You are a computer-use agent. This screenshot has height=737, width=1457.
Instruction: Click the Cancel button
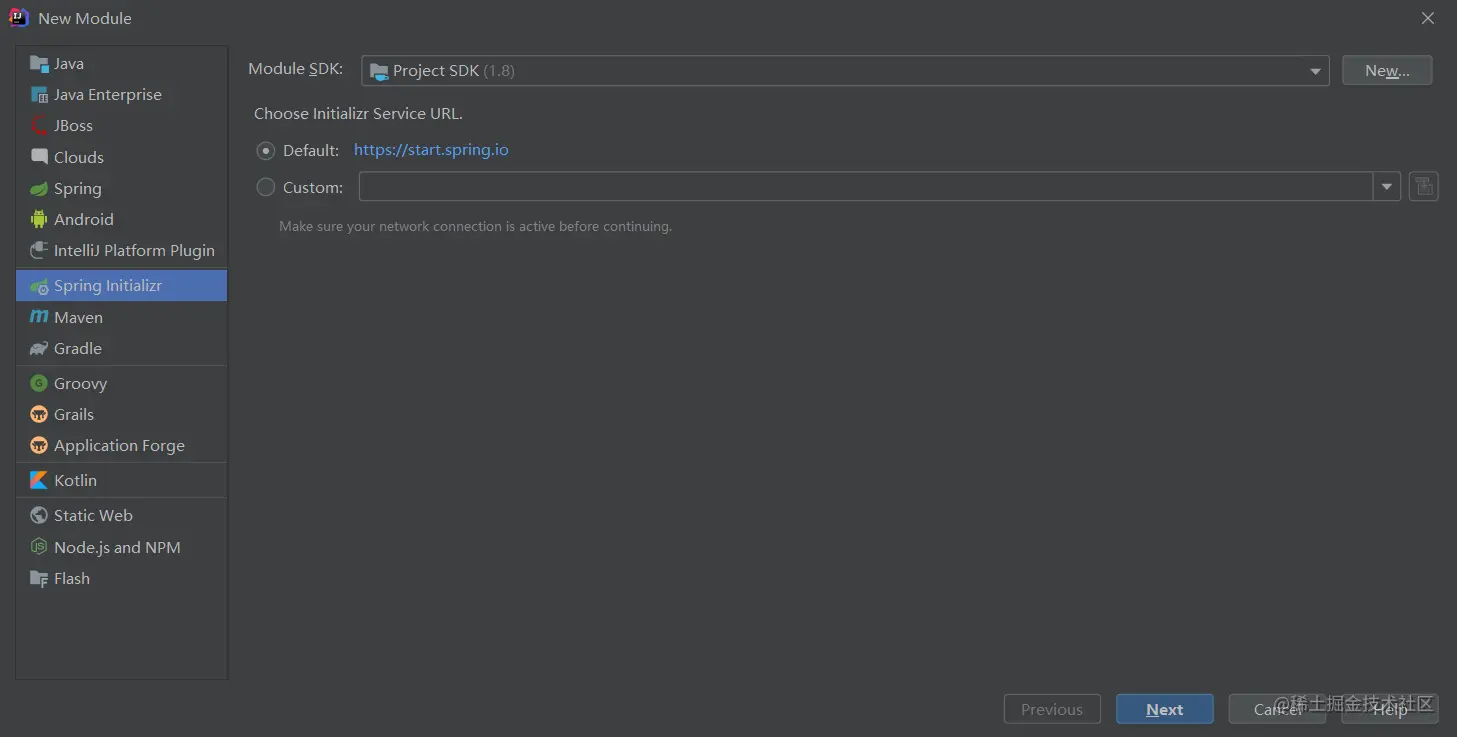pos(1277,709)
